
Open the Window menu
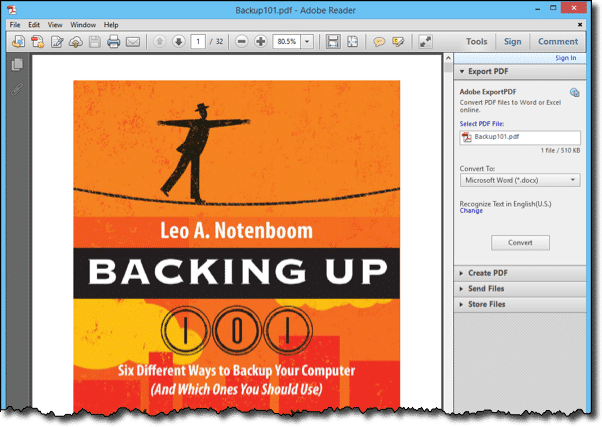click(83, 25)
